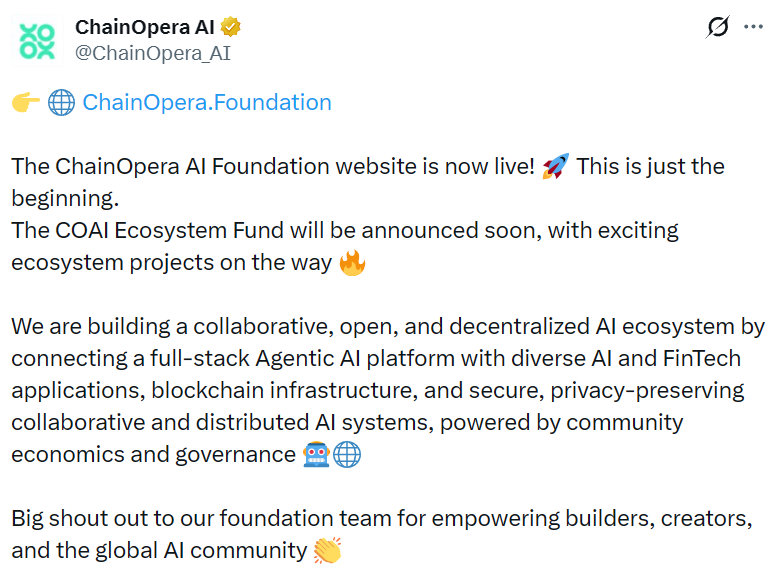This screenshot has height=572, width=770.
Task: Click the robot emoji after "governance"
Action: pos(315,454)
